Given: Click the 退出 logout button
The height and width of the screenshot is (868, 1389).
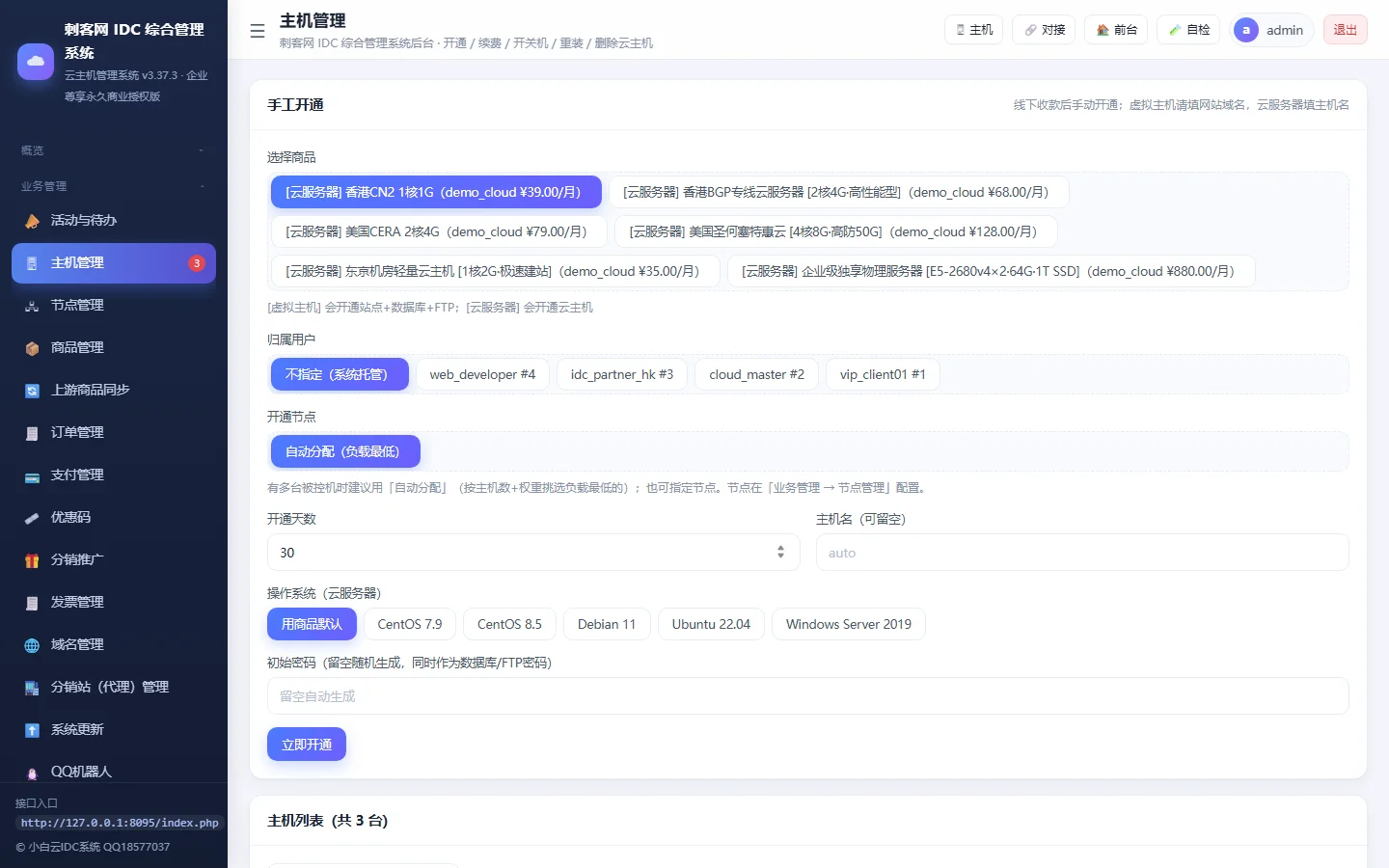Looking at the screenshot, I should [1345, 30].
